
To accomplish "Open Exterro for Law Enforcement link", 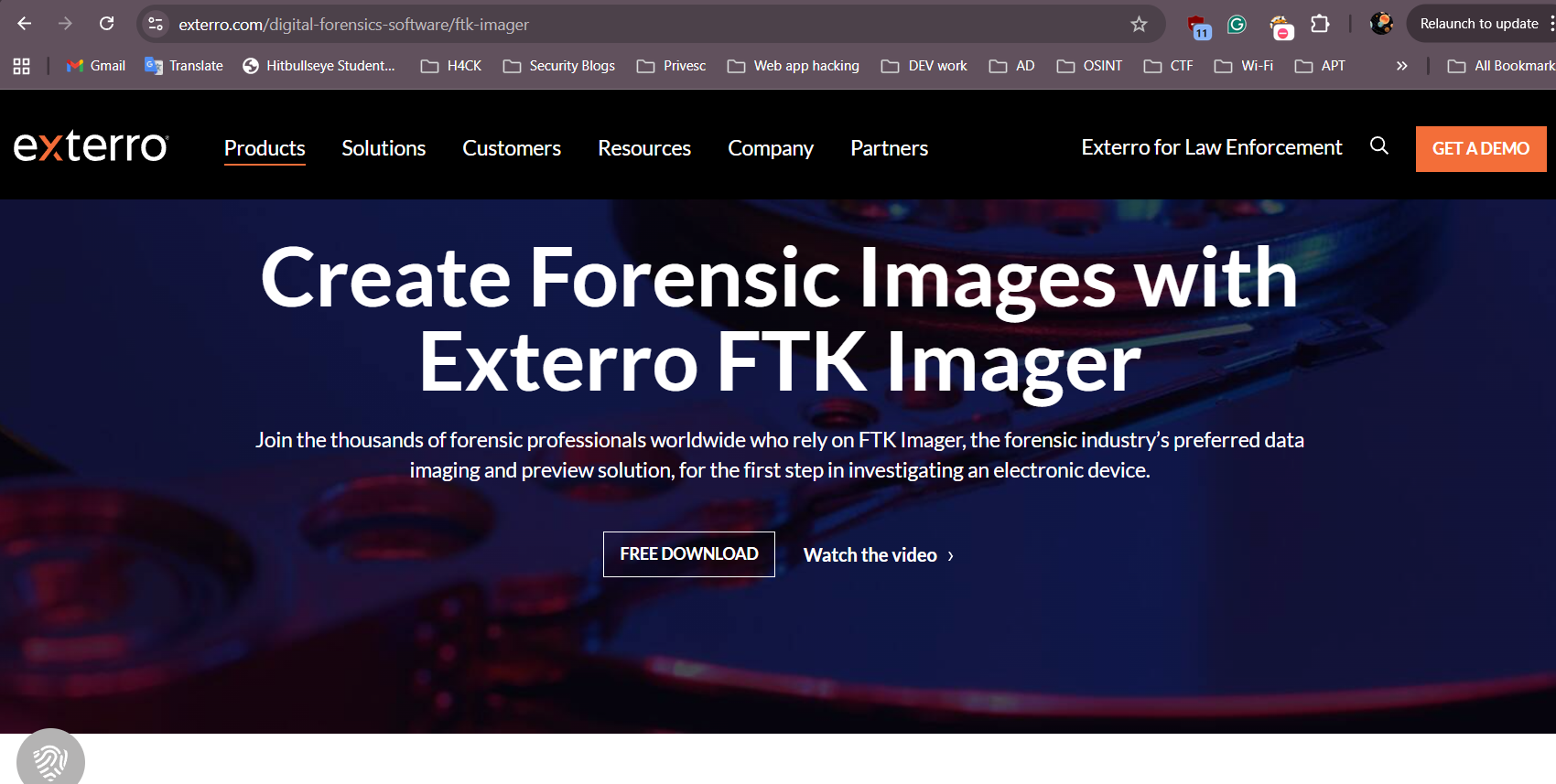I will [x=1212, y=147].
